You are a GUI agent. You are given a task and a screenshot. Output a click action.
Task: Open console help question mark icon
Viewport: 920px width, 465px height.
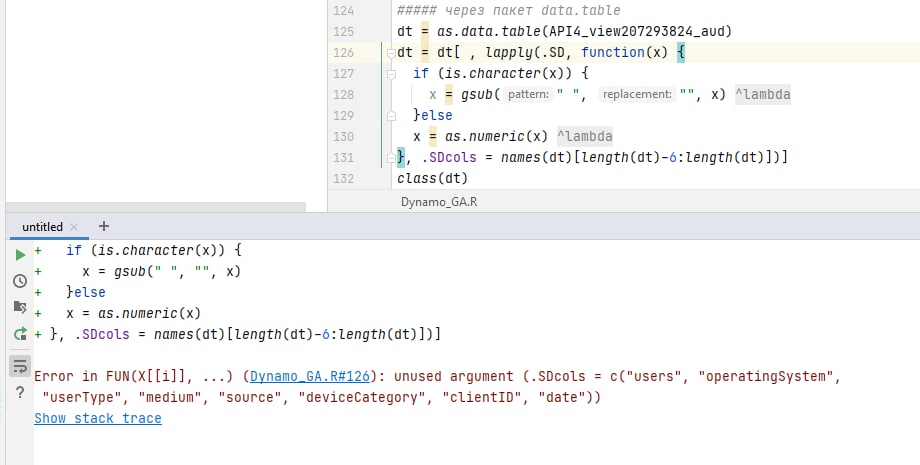tap(20, 392)
